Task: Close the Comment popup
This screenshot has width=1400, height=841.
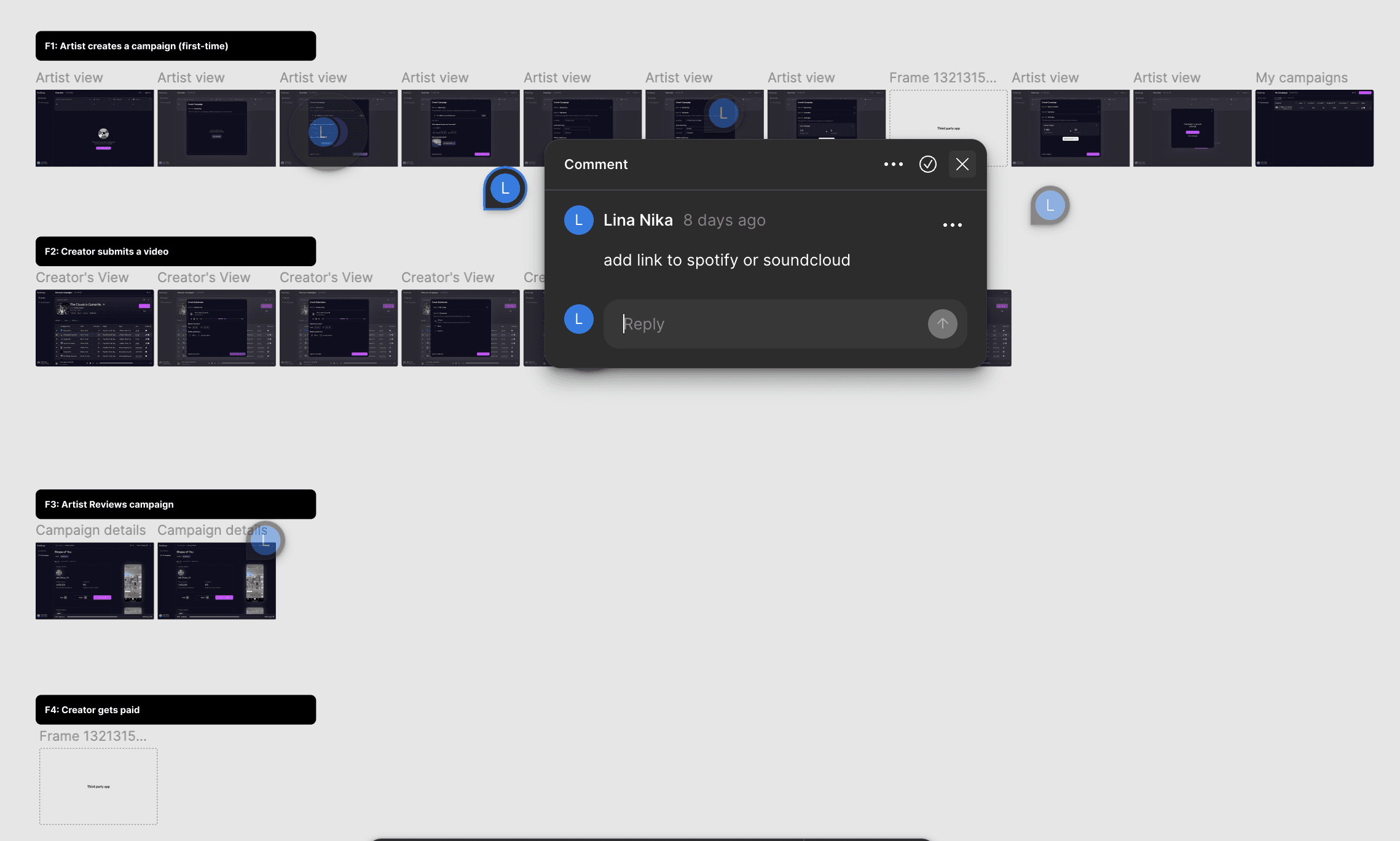Action: coord(962,164)
